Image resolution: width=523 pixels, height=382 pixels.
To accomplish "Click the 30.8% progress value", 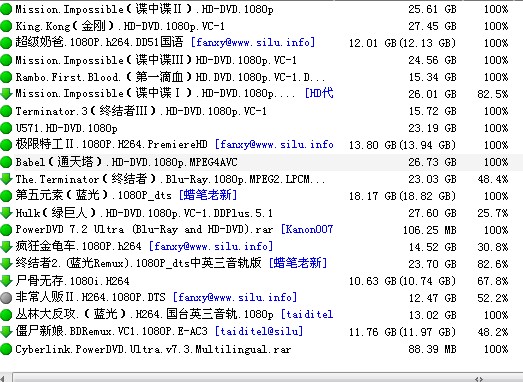I will [493, 247].
